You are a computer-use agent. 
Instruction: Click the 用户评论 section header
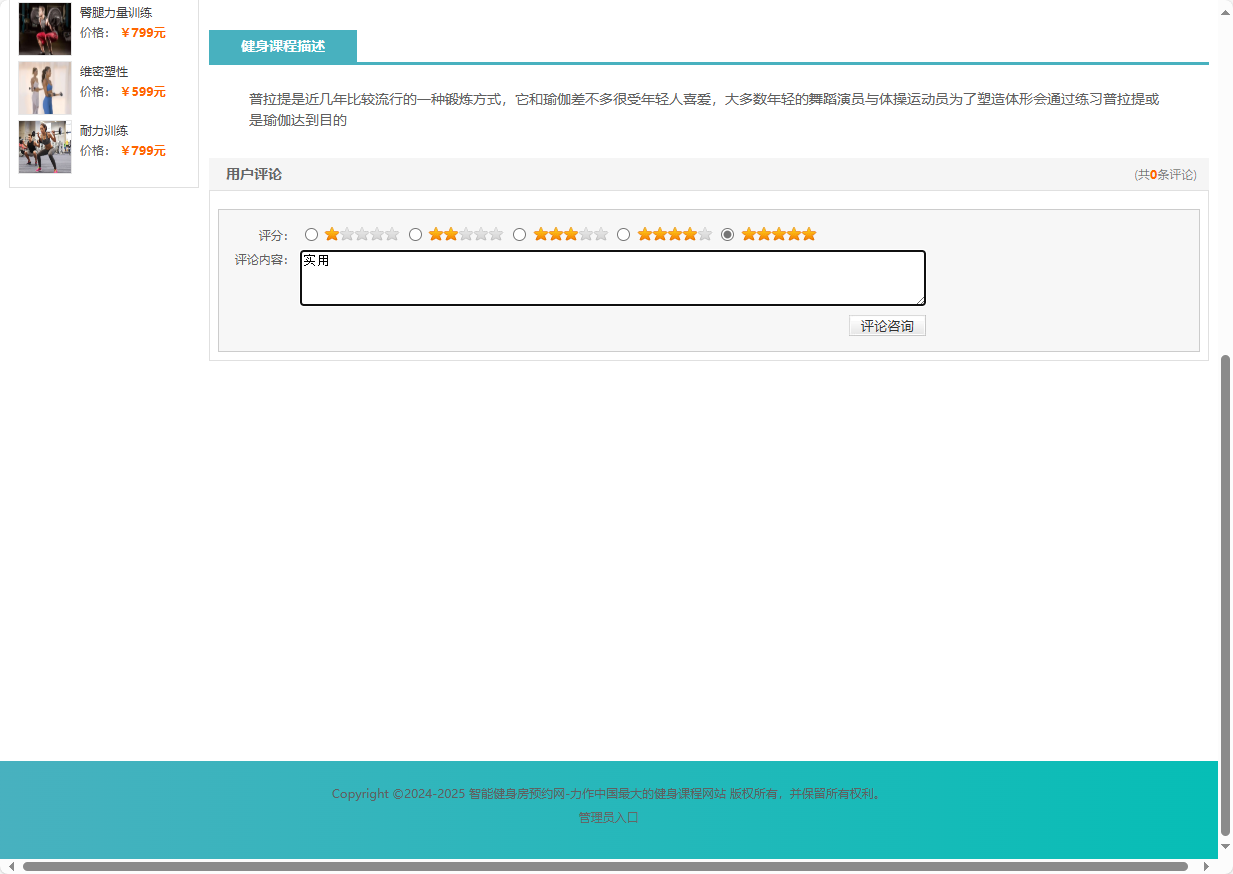coord(253,174)
